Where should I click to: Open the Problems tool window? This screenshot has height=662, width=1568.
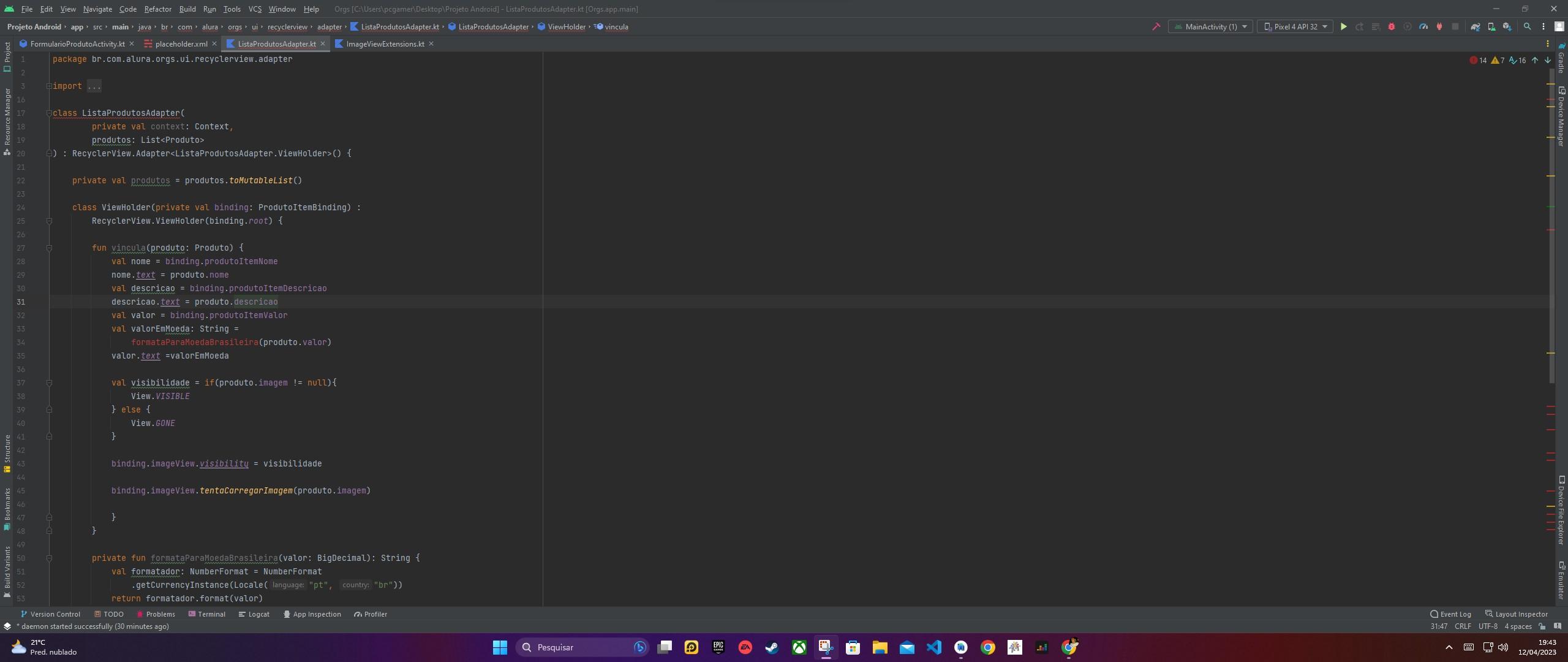click(156, 614)
